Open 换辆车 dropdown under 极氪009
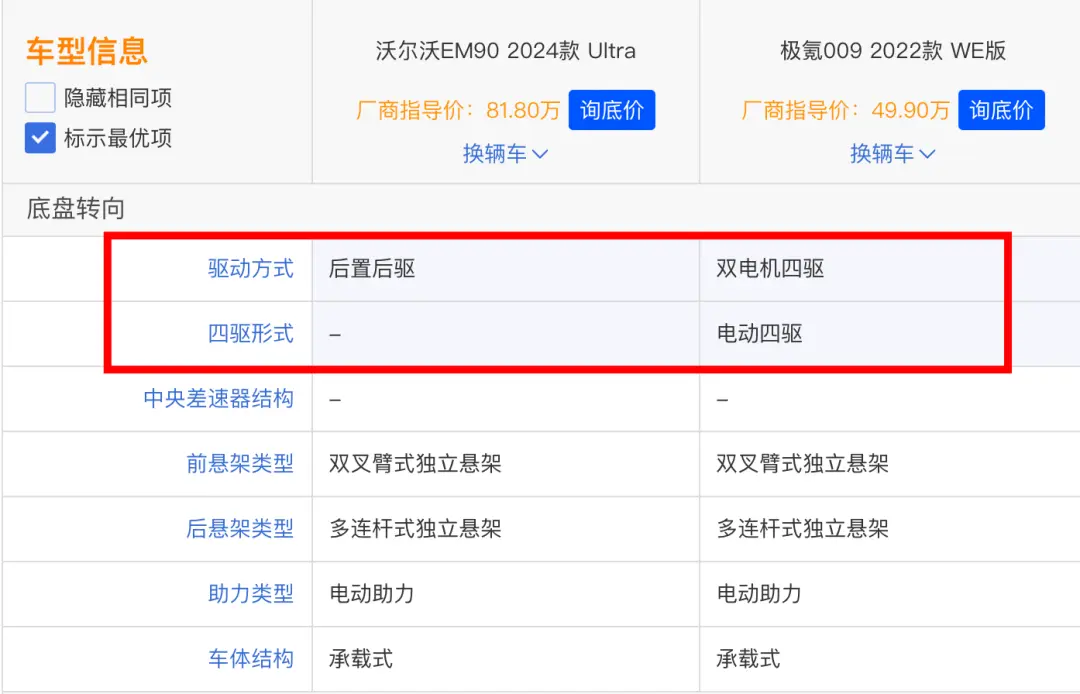This screenshot has width=1080, height=694. [x=893, y=154]
